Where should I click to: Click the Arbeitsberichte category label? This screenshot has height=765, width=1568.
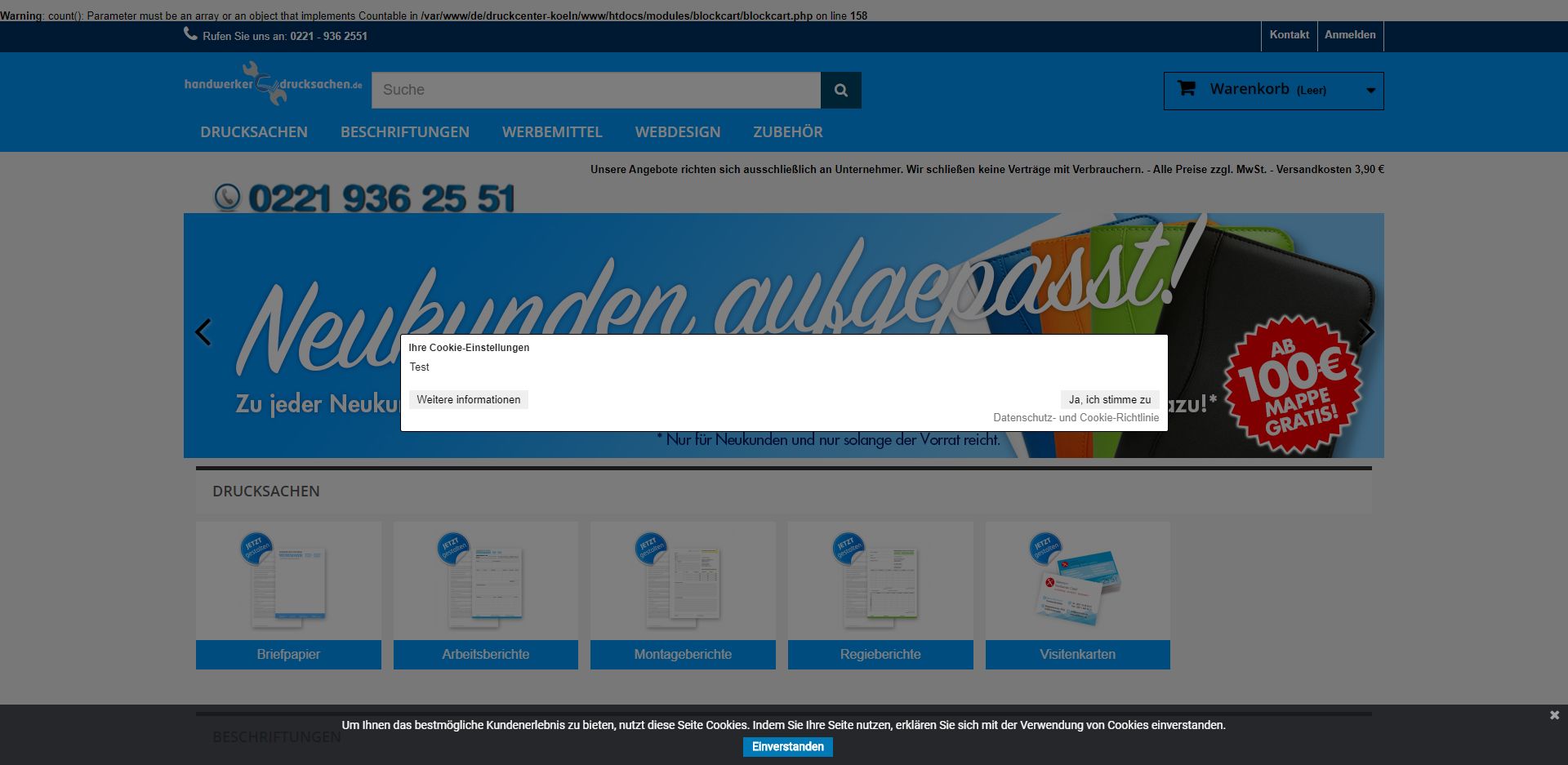tap(486, 655)
